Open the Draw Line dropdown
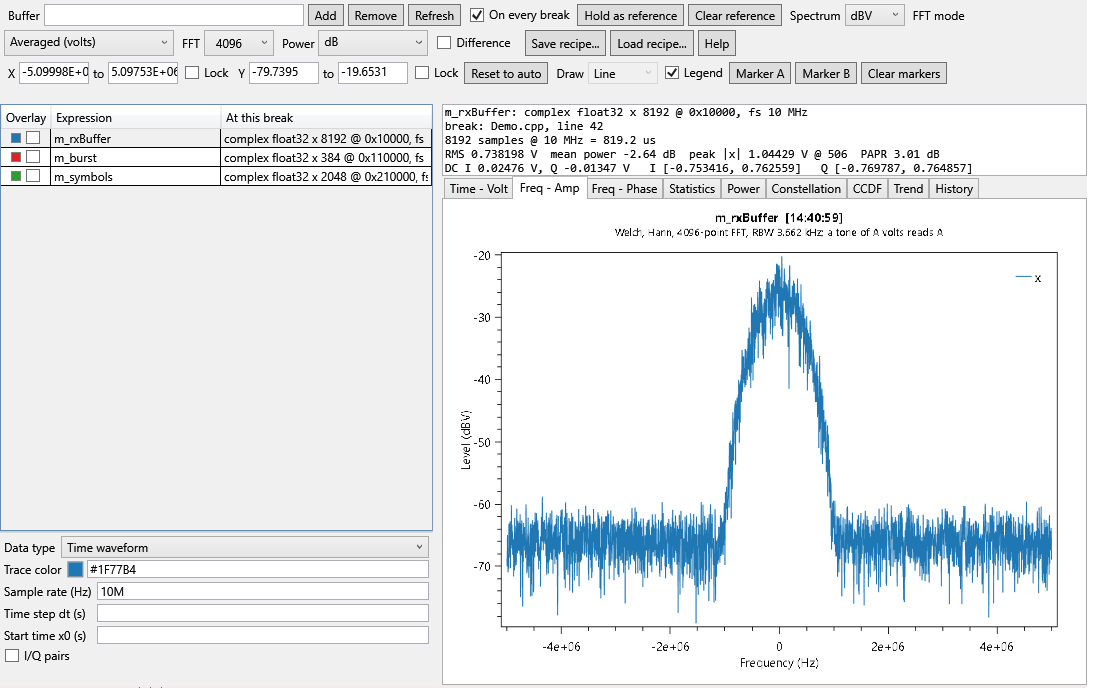The height and width of the screenshot is (688, 1100). pyautogui.click(x=622, y=74)
